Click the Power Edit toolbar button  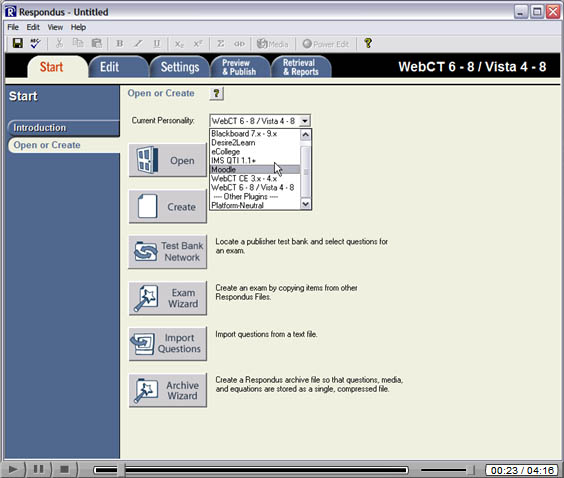point(326,44)
